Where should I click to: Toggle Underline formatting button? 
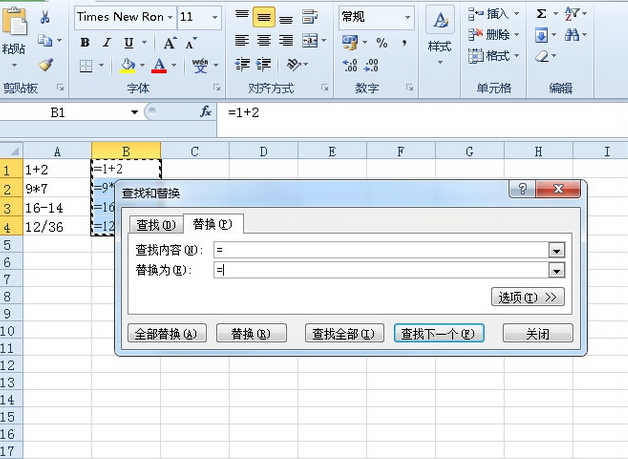point(129,43)
